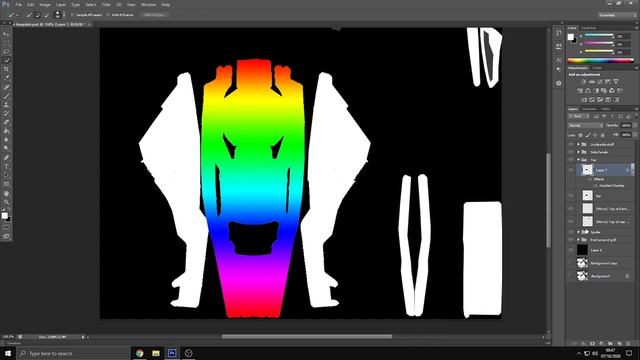Click the foreground color swatch in Color panel
This screenshot has height=360, width=640.
point(571,37)
